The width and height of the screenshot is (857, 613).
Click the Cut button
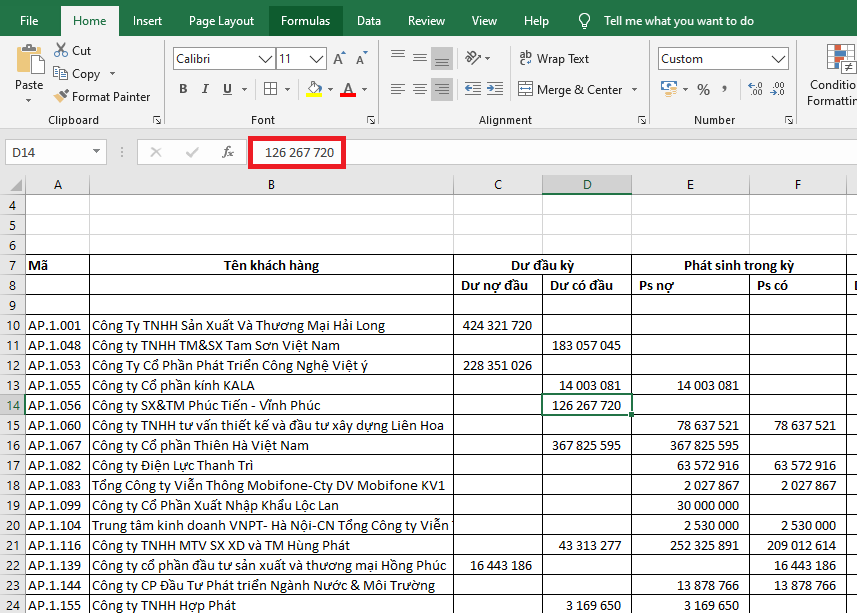71,50
